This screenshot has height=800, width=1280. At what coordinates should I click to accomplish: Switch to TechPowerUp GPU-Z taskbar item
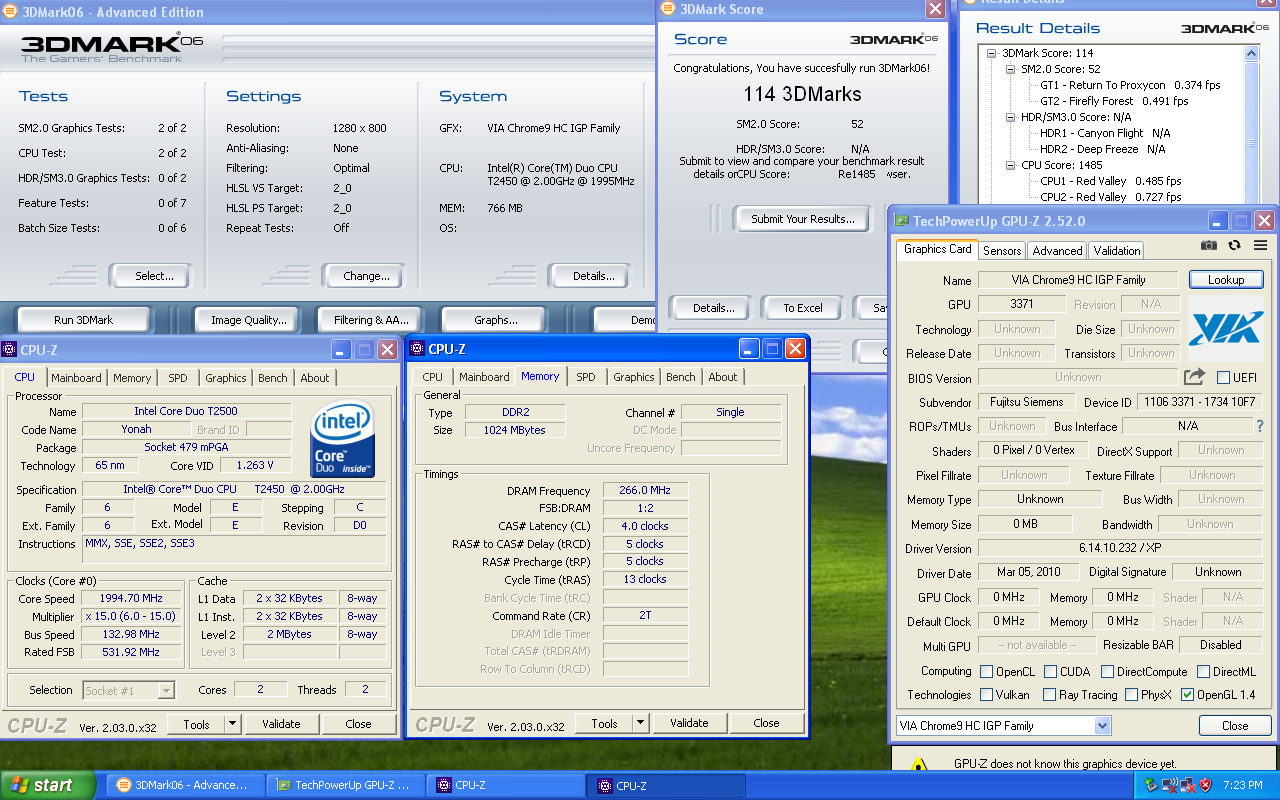347,785
